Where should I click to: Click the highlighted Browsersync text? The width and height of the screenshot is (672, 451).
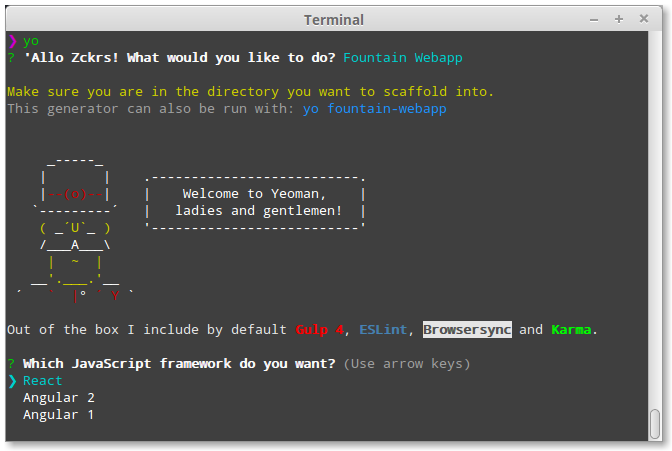click(x=467, y=329)
